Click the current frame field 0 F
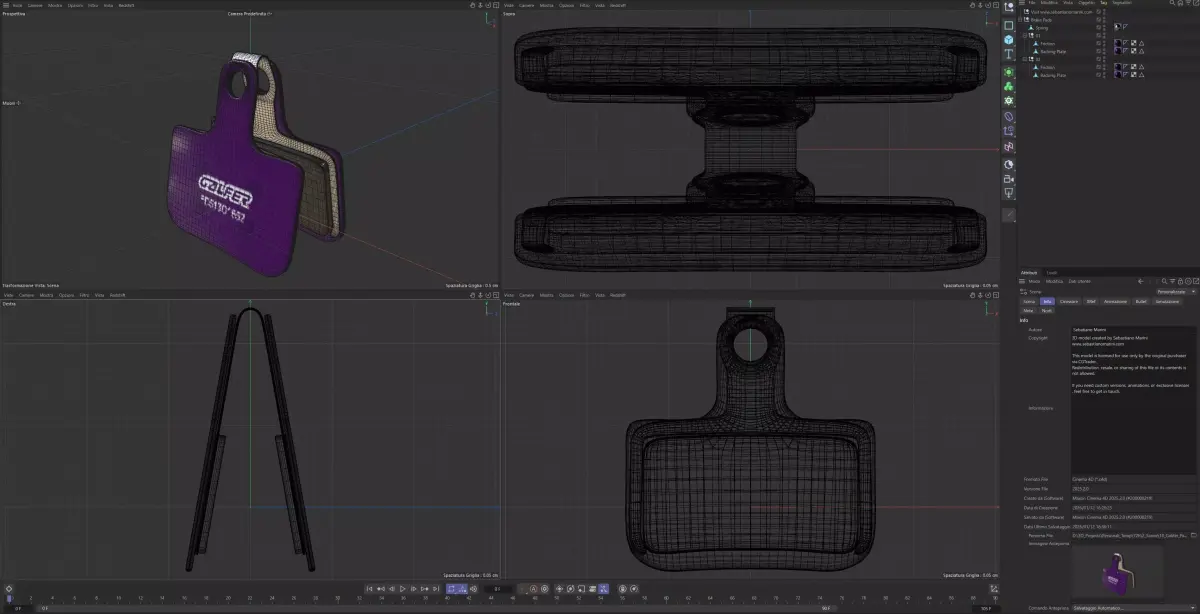1200x614 pixels. click(498, 589)
